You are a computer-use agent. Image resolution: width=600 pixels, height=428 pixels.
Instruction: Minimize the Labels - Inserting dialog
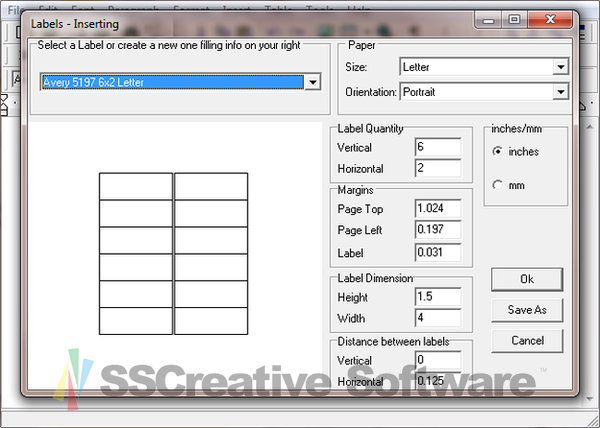(x=489, y=20)
